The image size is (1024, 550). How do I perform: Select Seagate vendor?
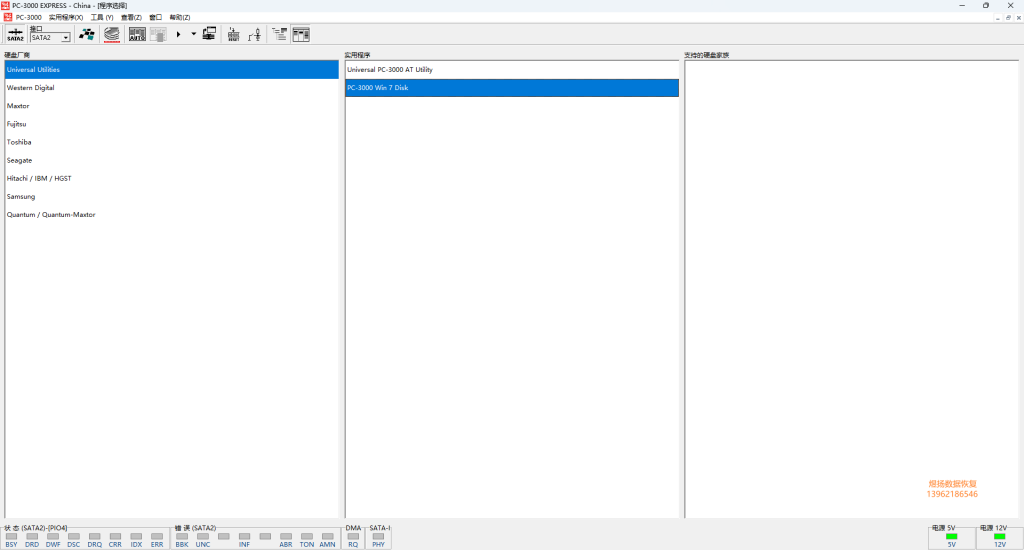(172, 160)
